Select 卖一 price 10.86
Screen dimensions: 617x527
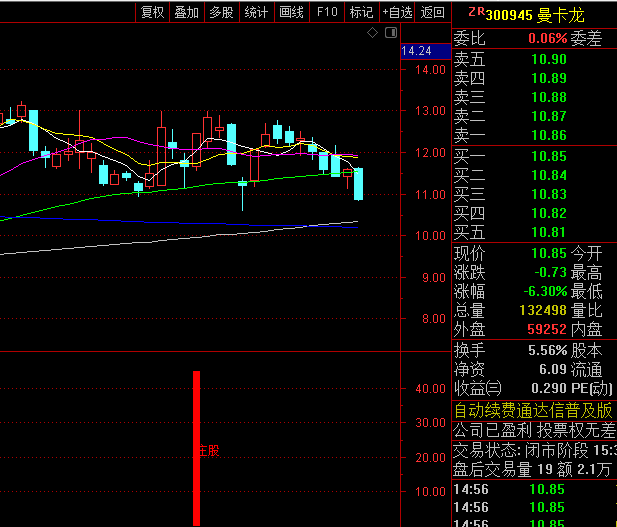tap(549, 135)
